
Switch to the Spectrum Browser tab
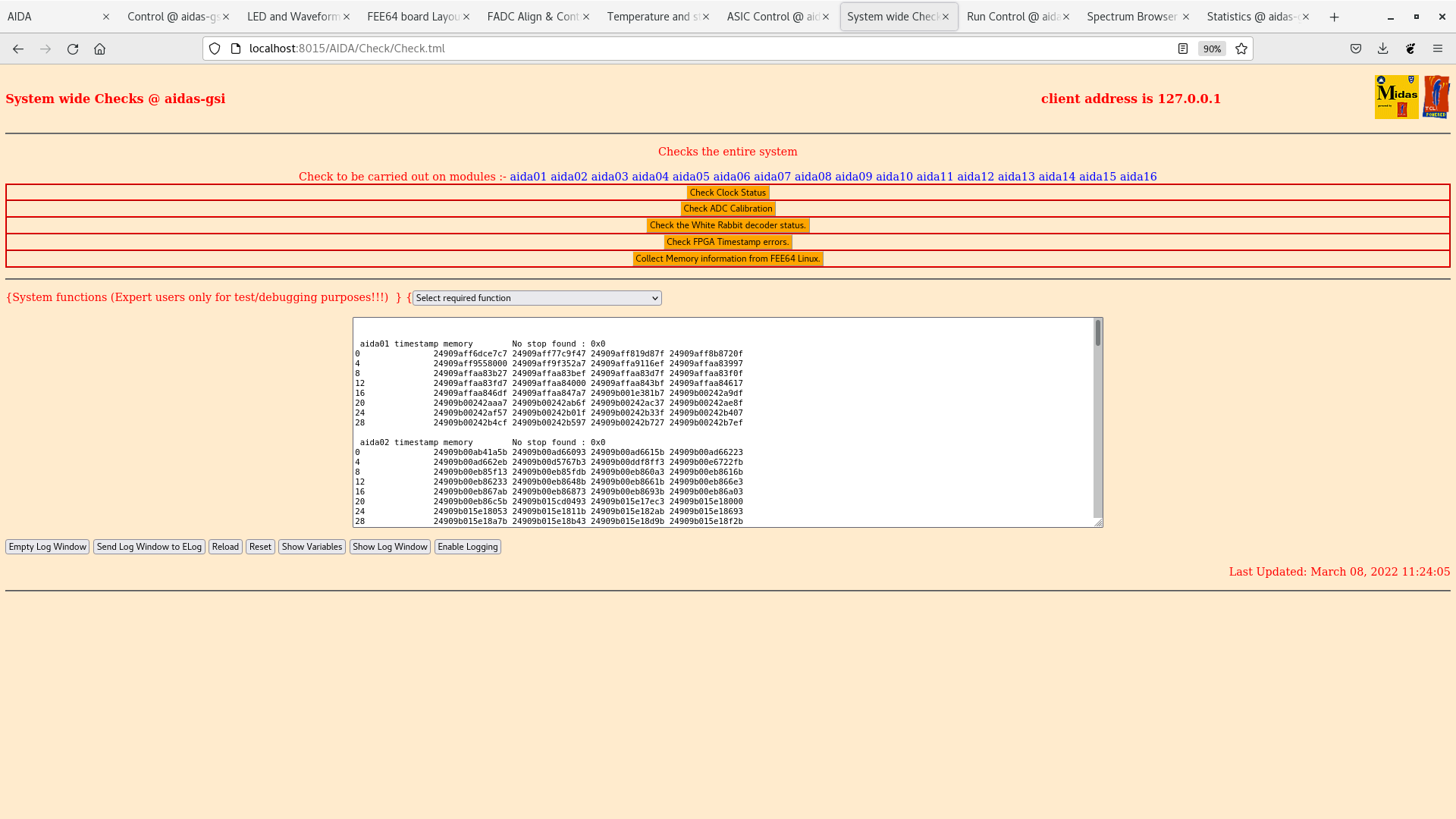(x=1131, y=17)
